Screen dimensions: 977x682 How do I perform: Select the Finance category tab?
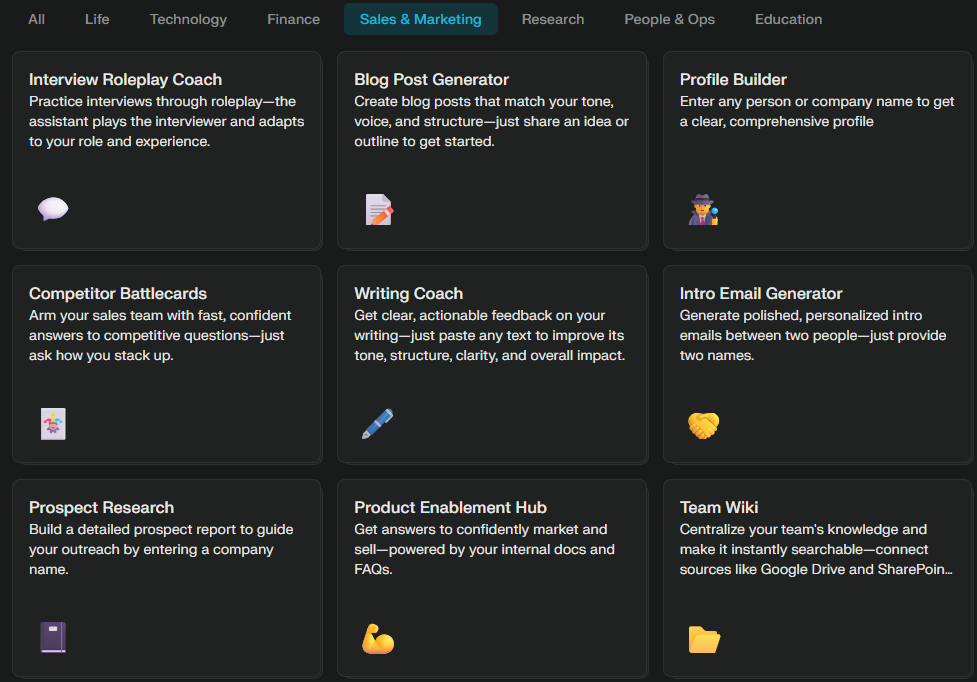pyautogui.click(x=293, y=19)
